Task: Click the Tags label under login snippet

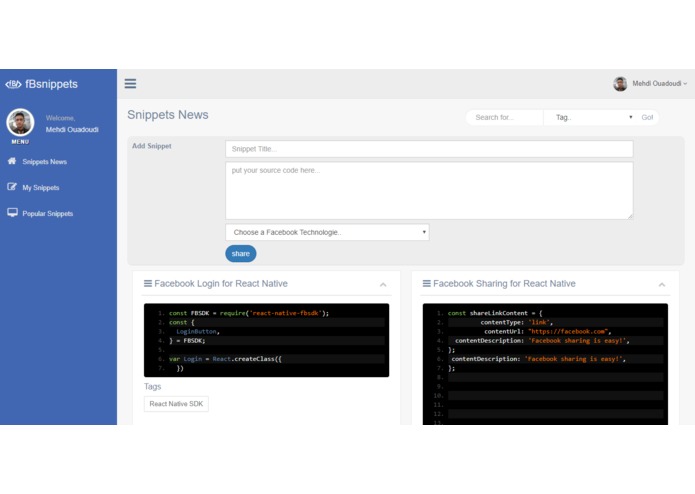Action: [152, 386]
